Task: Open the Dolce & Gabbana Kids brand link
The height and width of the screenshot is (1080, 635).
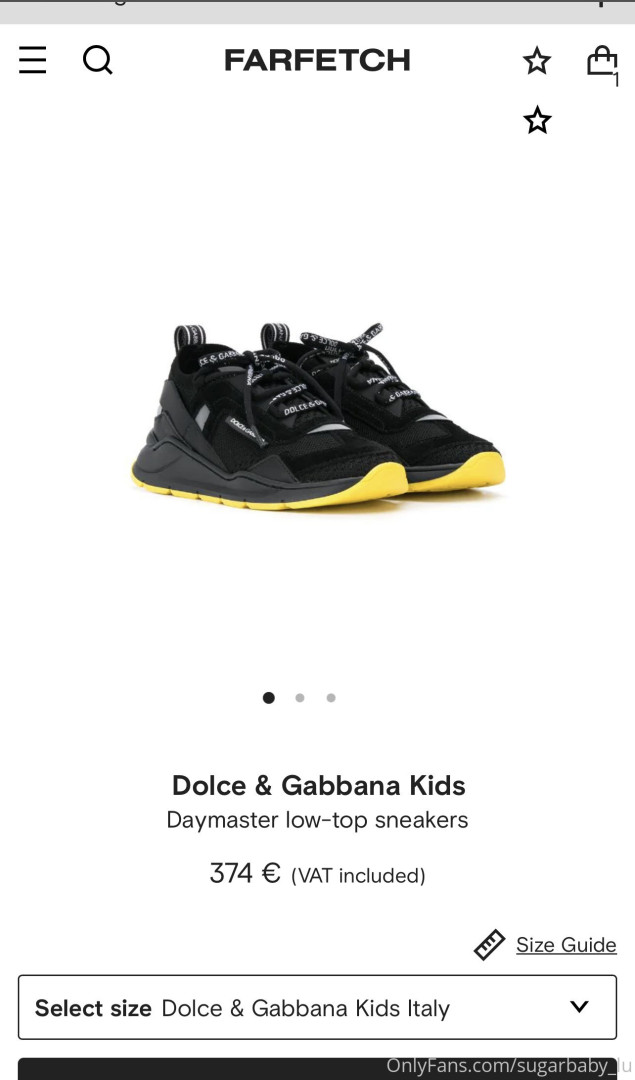Action: pyautogui.click(x=318, y=785)
